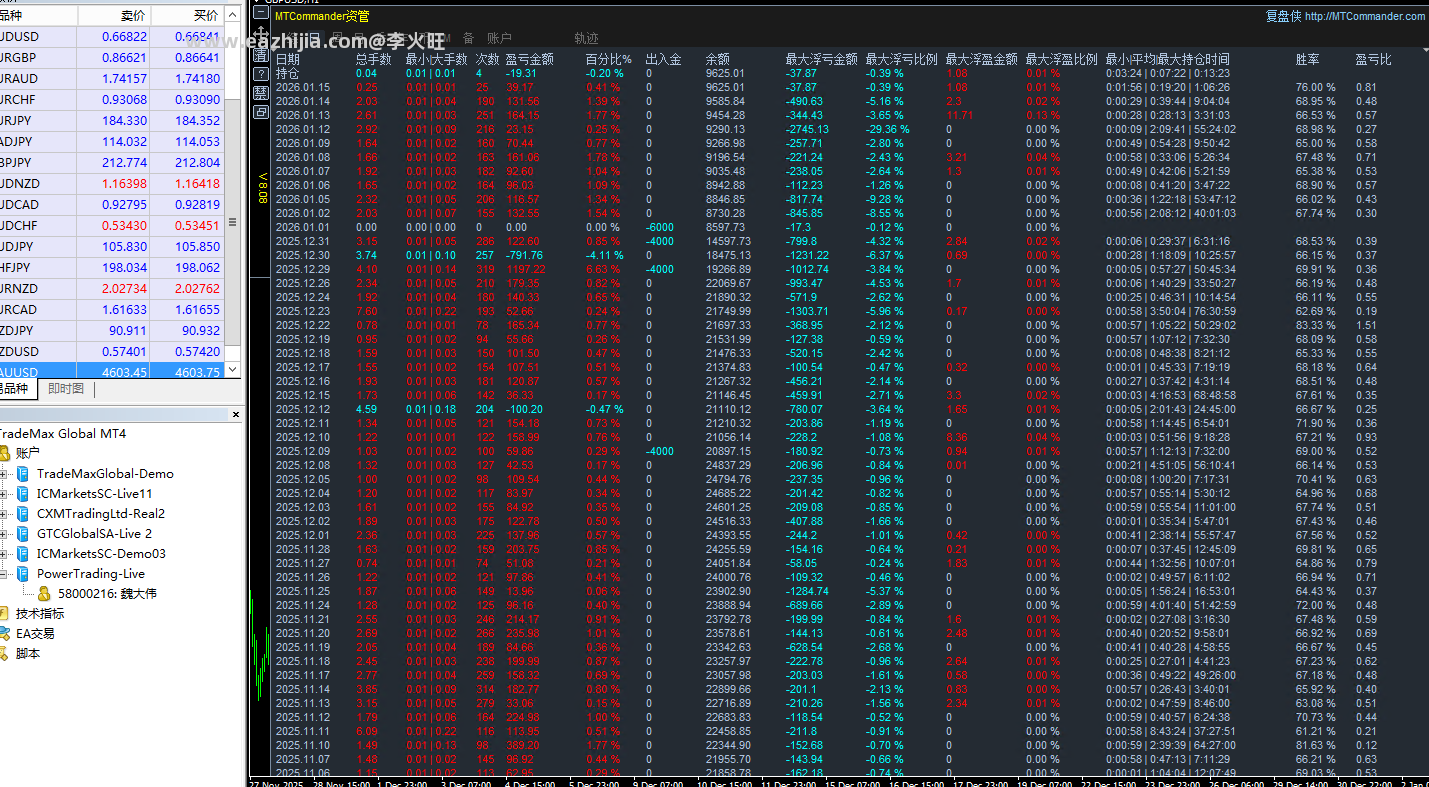The image size is (1429, 787).
Task: Open the 轨迹 tab in MTCommander
Action: coord(586,38)
